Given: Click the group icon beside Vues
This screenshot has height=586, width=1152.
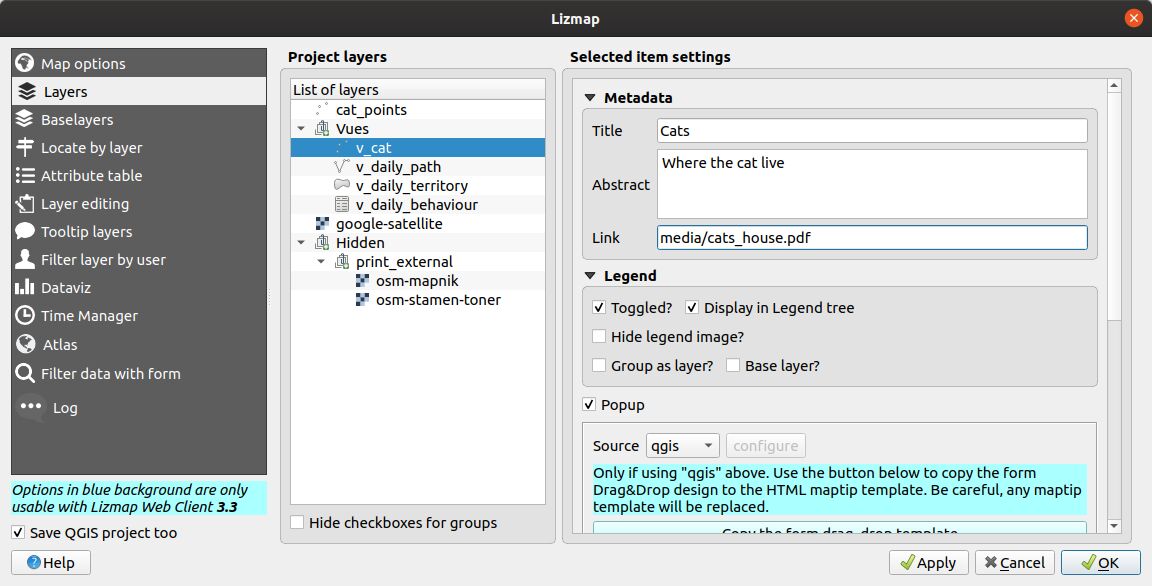Looking at the screenshot, I should 322,129.
